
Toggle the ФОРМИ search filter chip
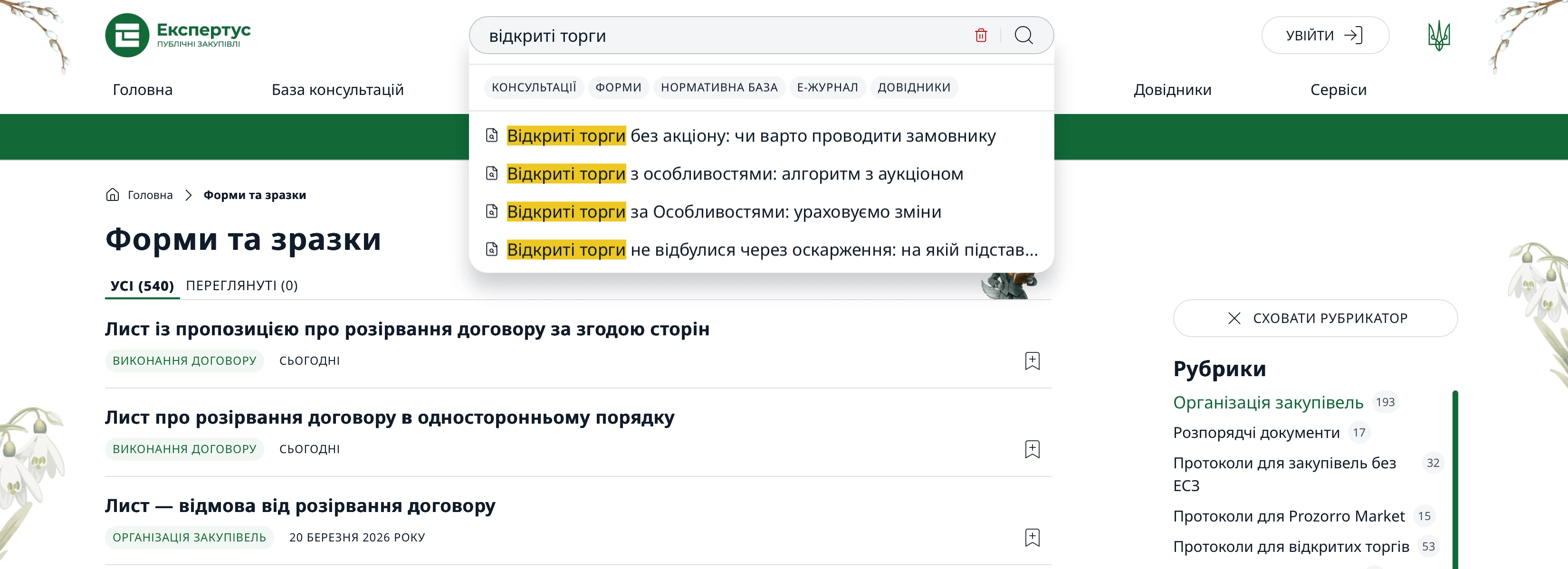pyautogui.click(x=619, y=87)
